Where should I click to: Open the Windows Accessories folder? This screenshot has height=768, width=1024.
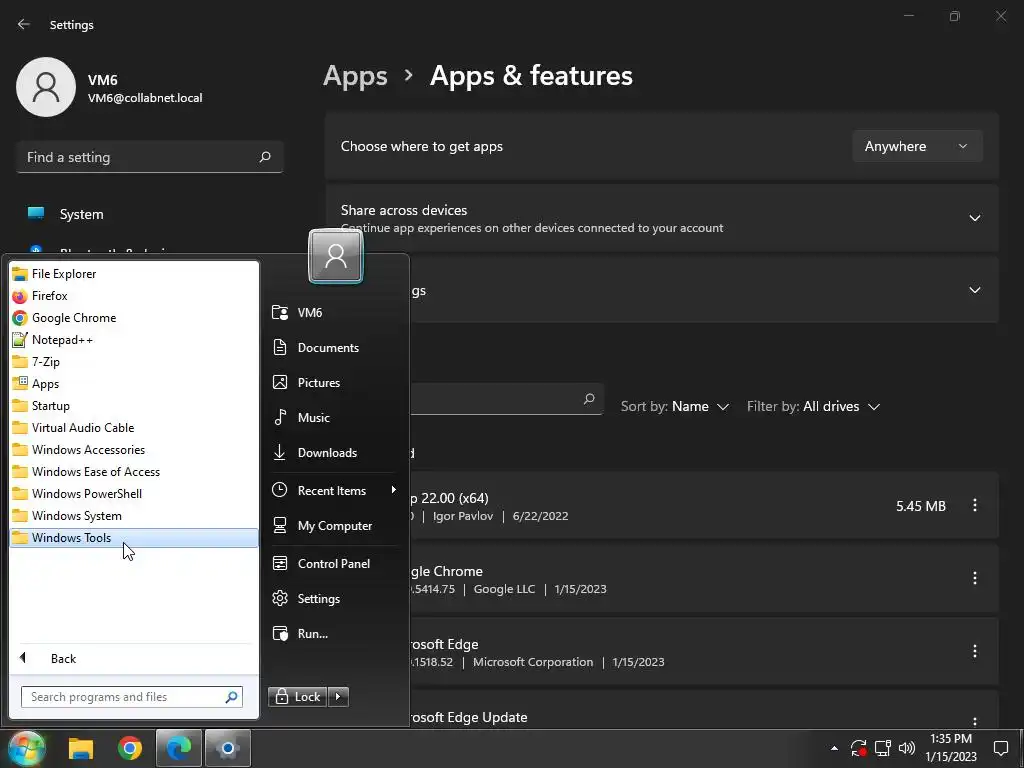pos(134,450)
